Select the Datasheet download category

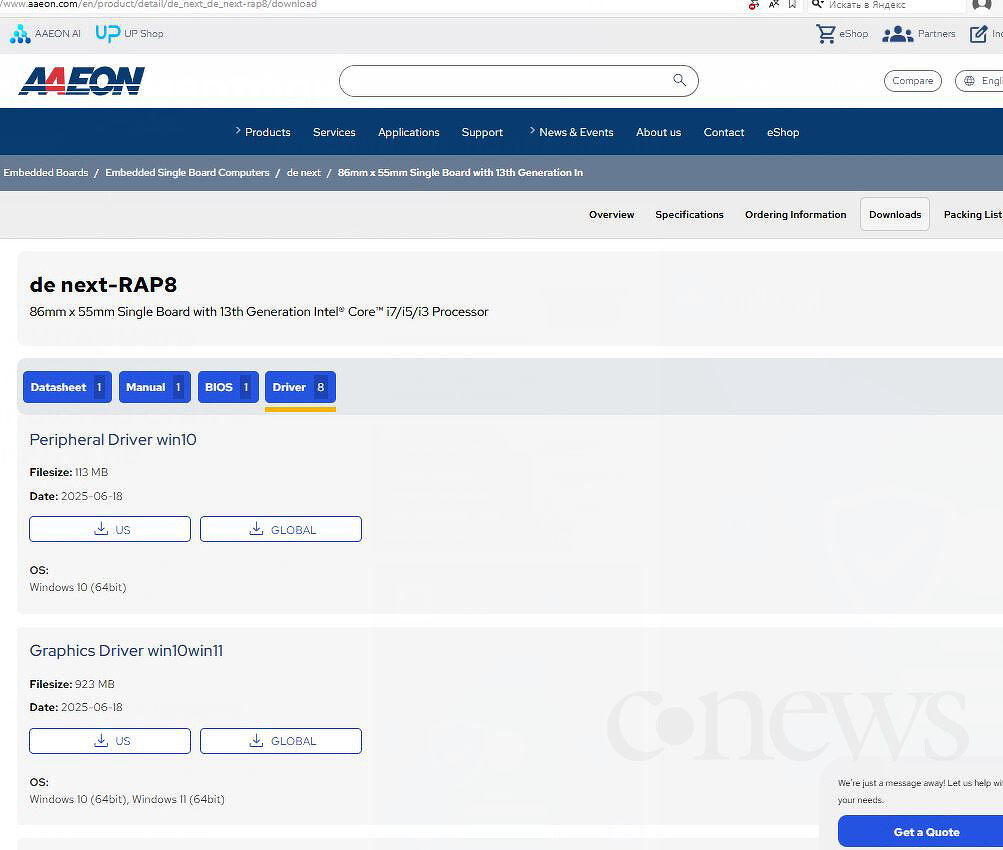tap(67, 387)
